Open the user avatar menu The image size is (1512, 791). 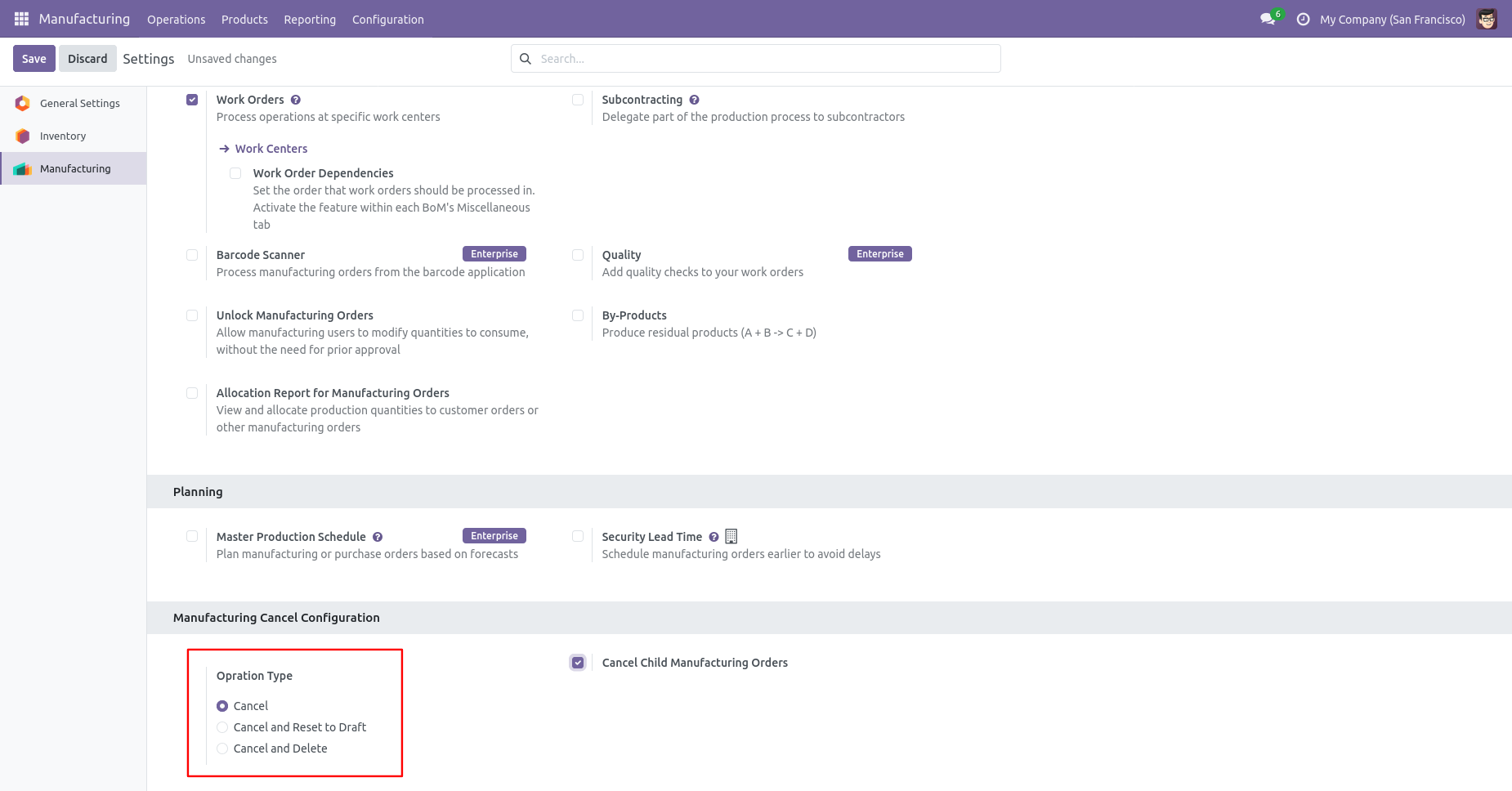pos(1487,19)
